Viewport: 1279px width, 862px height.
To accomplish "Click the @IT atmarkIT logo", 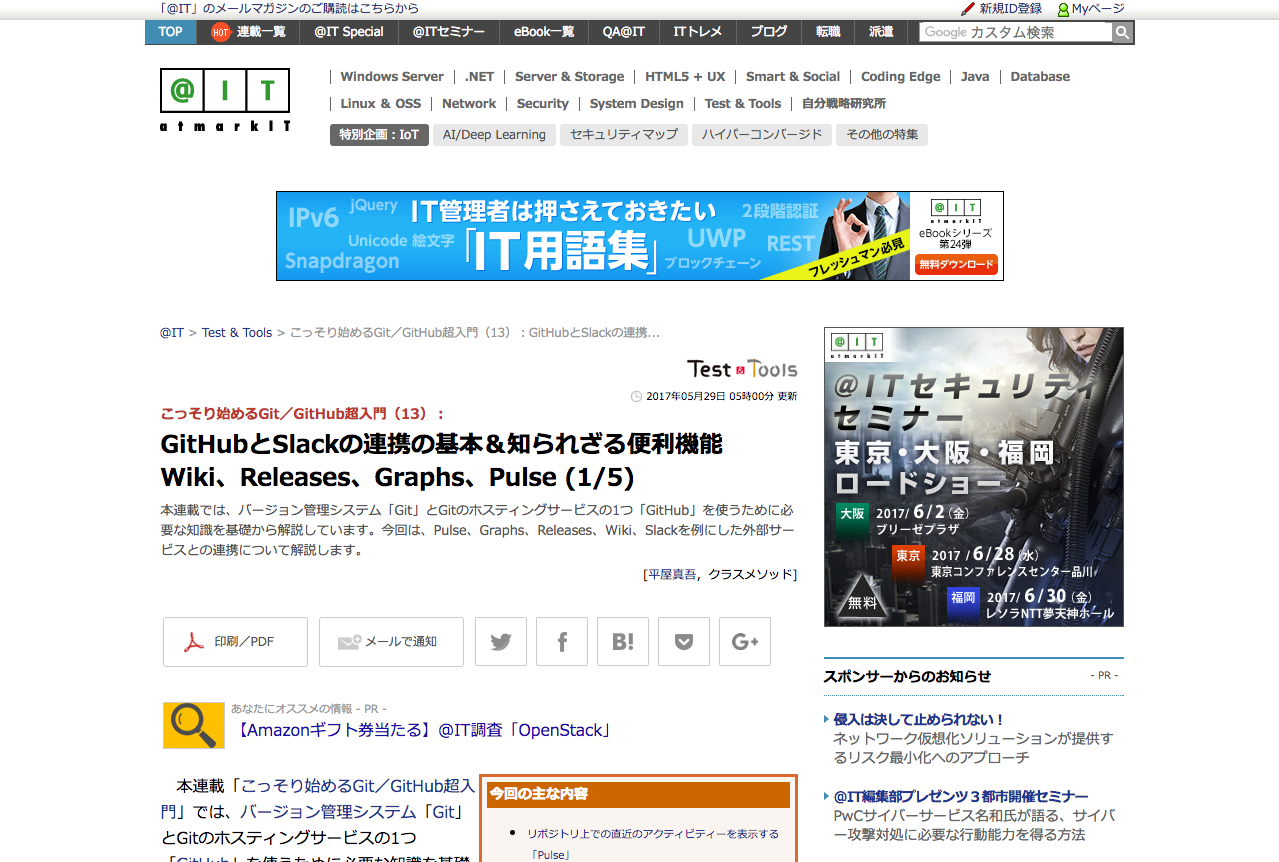I will pyautogui.click(x=225, y=100).
